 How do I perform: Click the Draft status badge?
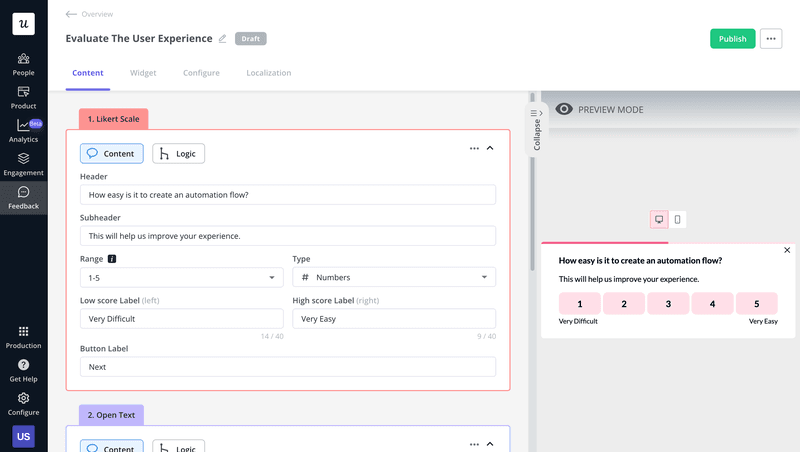251,39
